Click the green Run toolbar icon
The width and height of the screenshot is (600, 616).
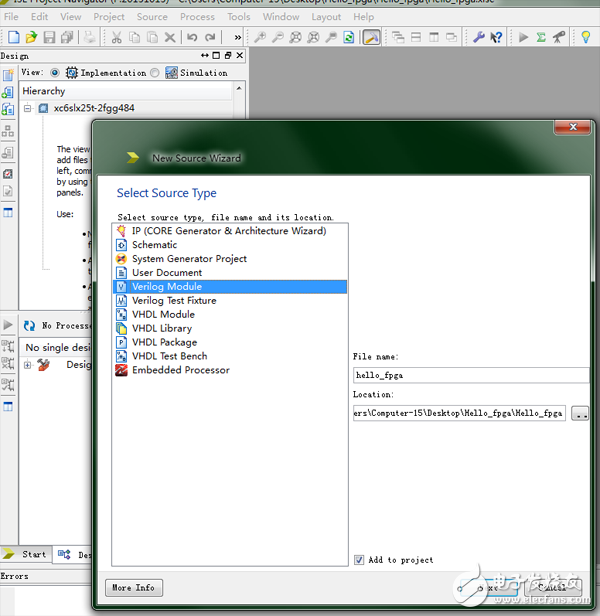[523, 37]
